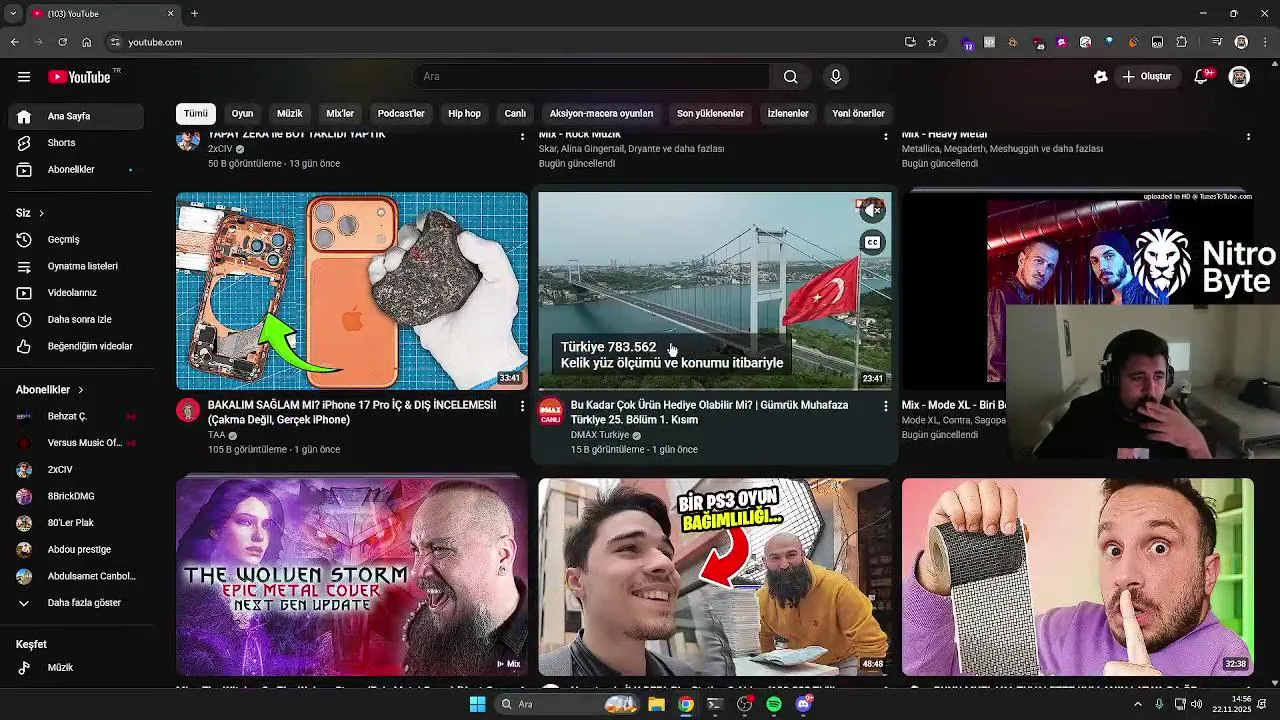Start voice search with microphone icon
The width and height of the screenshot is (1280, 720).
pyautogui.click(x=836, y=77)
